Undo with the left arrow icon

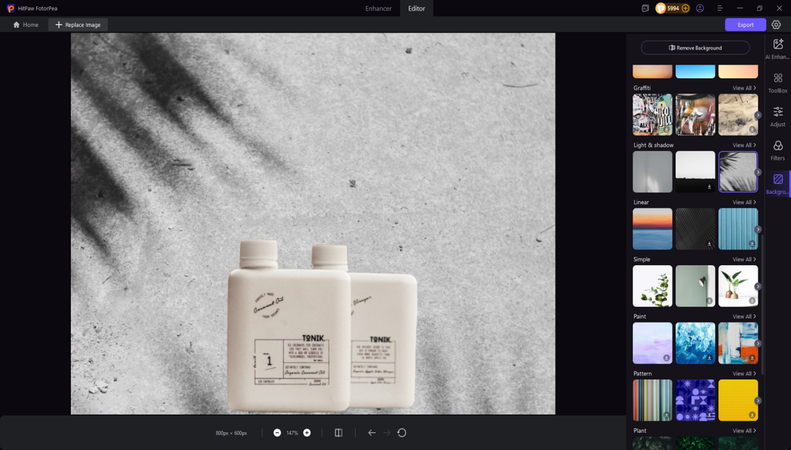pos(372,433)
